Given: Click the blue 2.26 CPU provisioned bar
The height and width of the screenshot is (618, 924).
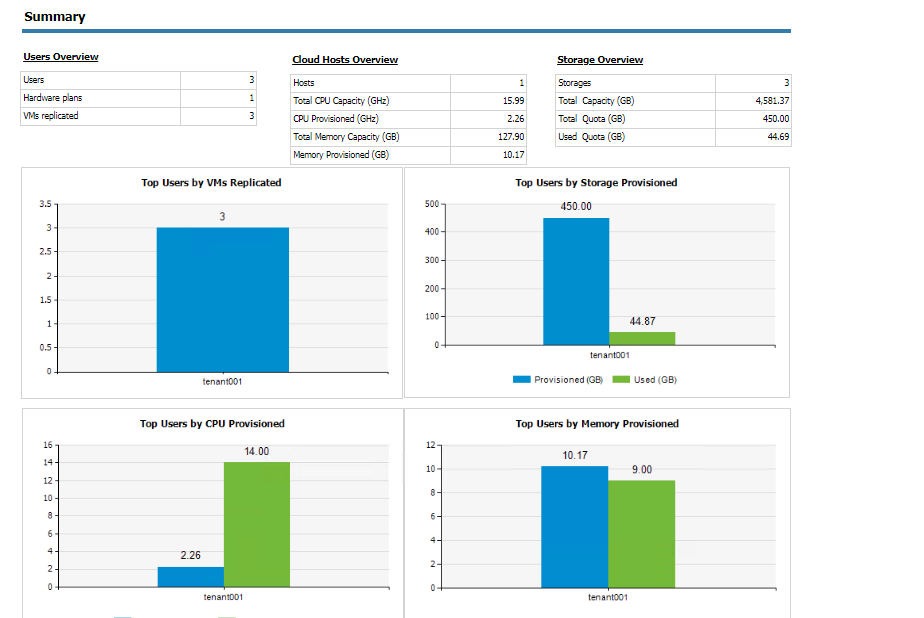Looking at the screenshot, I should point(190,577).
